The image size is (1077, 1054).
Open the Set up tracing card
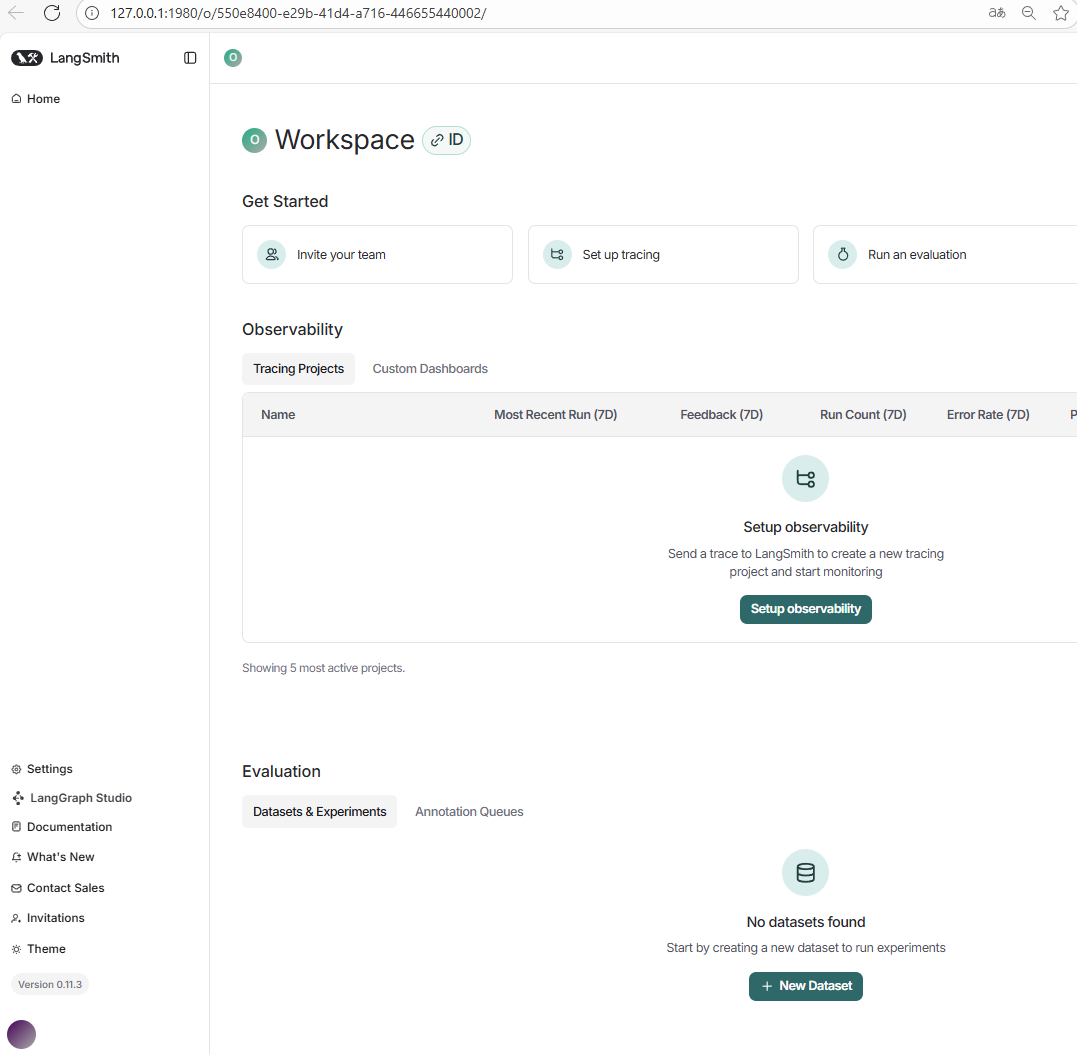[662, 254]
